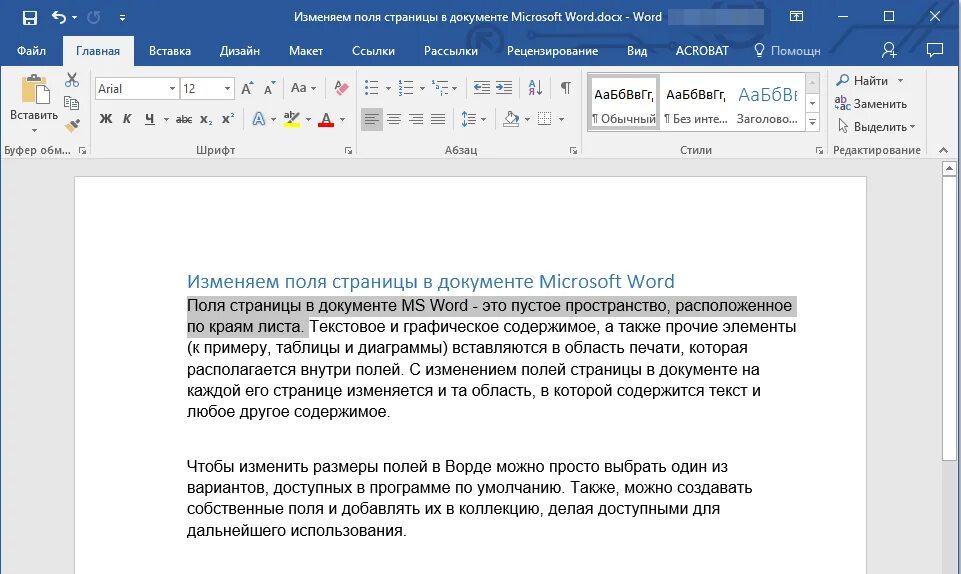Image resolution: width=961 pixels, height=574 pixels.
Task: Toggle italic with the К button
Action: pyautogui.click(x=127, y=119)
